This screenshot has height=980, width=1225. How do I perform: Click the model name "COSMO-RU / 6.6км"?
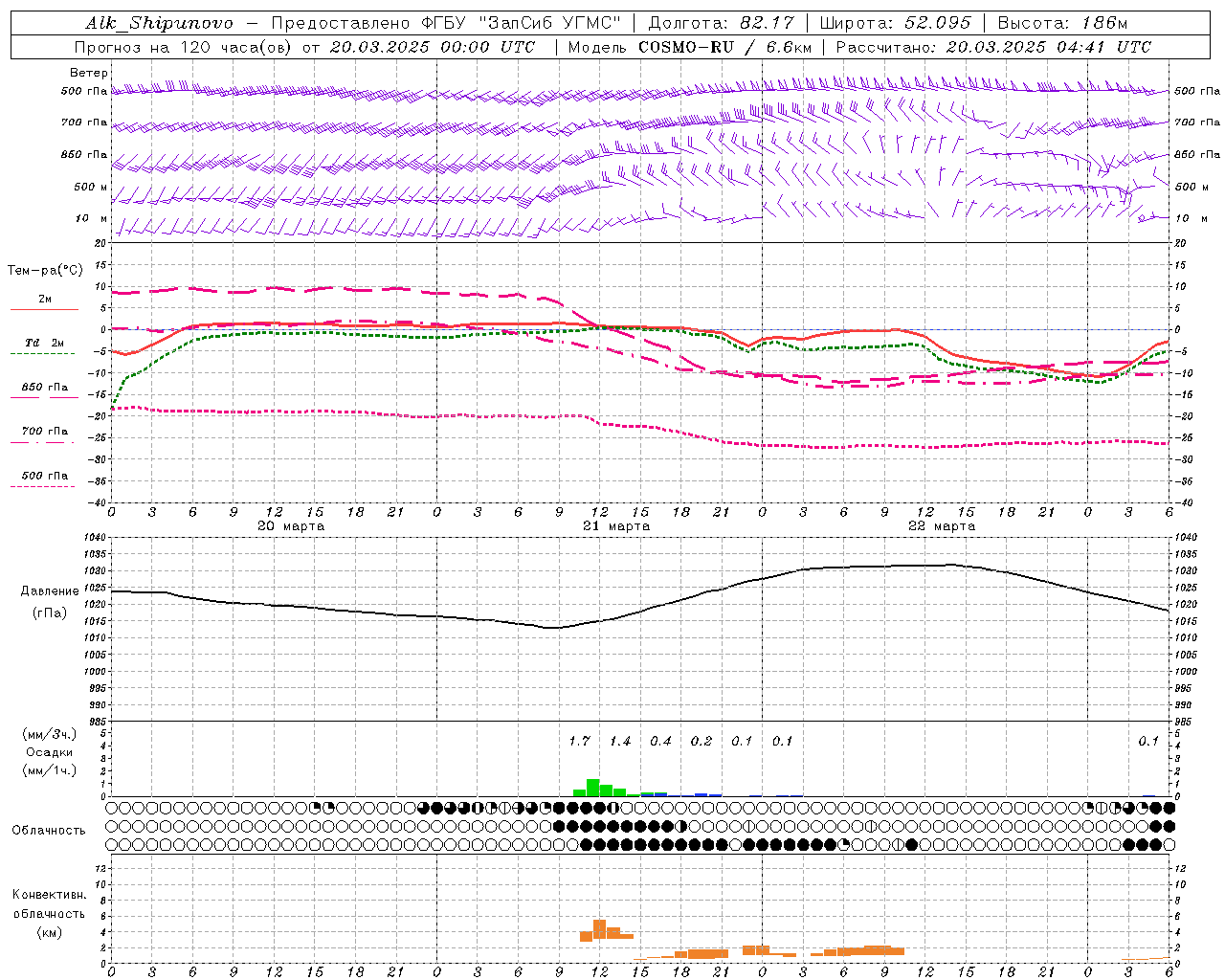[725, 47]
